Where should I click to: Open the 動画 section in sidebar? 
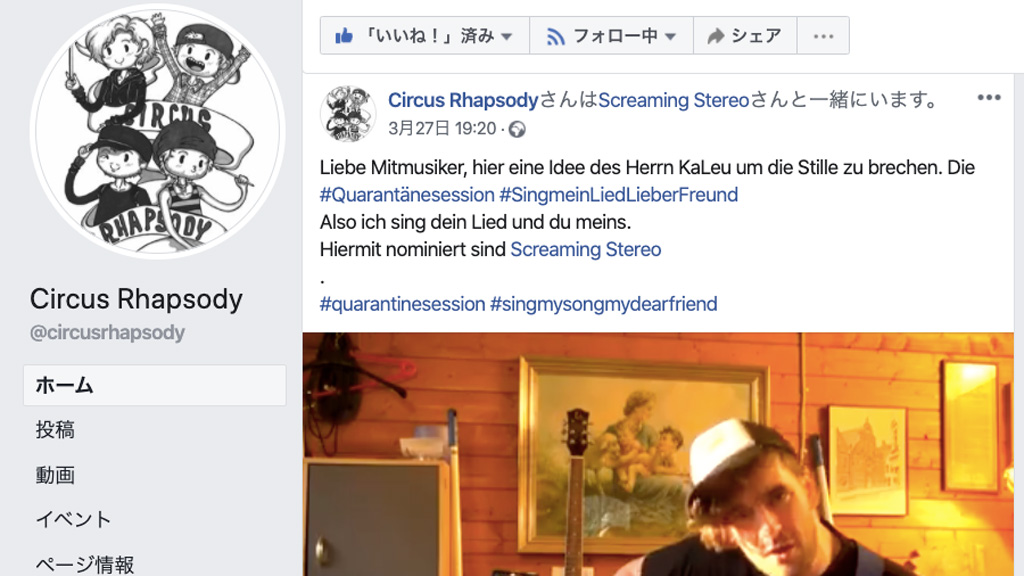point(55,475)
